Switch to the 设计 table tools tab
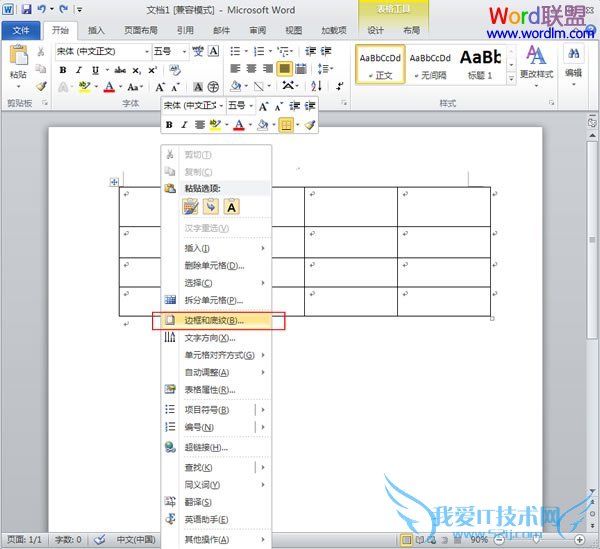This screenshot has height=549, width=600. click(375, 30)
